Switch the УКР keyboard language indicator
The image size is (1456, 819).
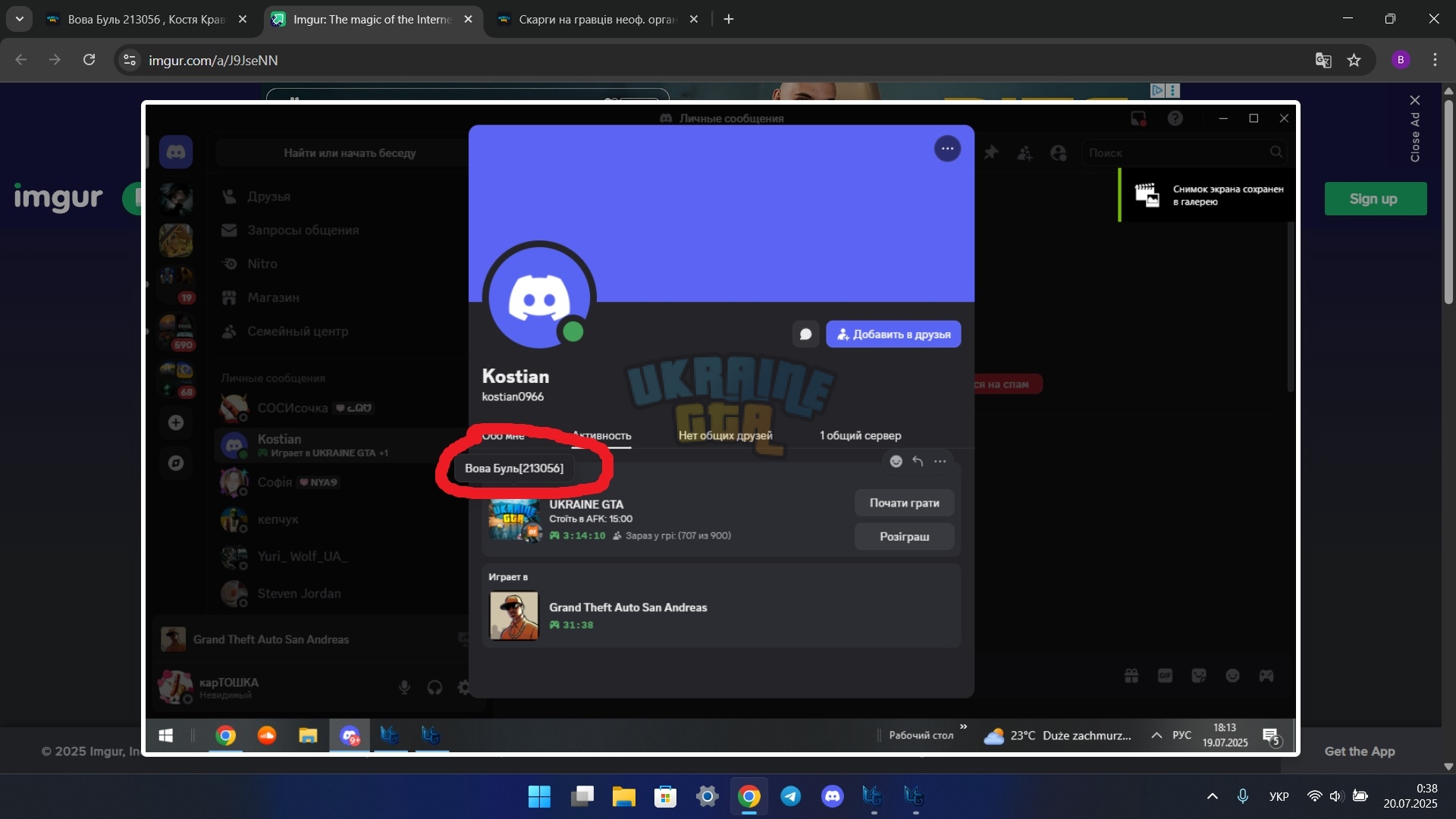pyautogui.click(x=1279, y=796)
